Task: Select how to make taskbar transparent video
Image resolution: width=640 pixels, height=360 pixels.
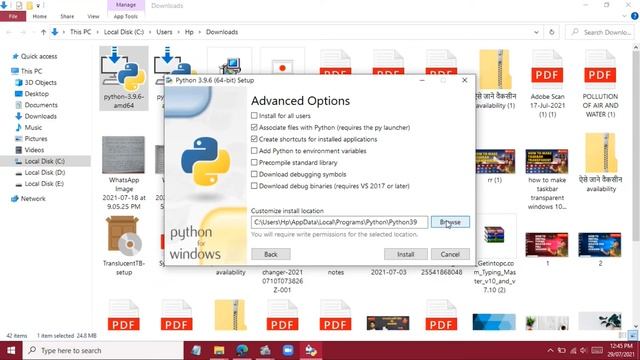Action: (x=547, y=180)
